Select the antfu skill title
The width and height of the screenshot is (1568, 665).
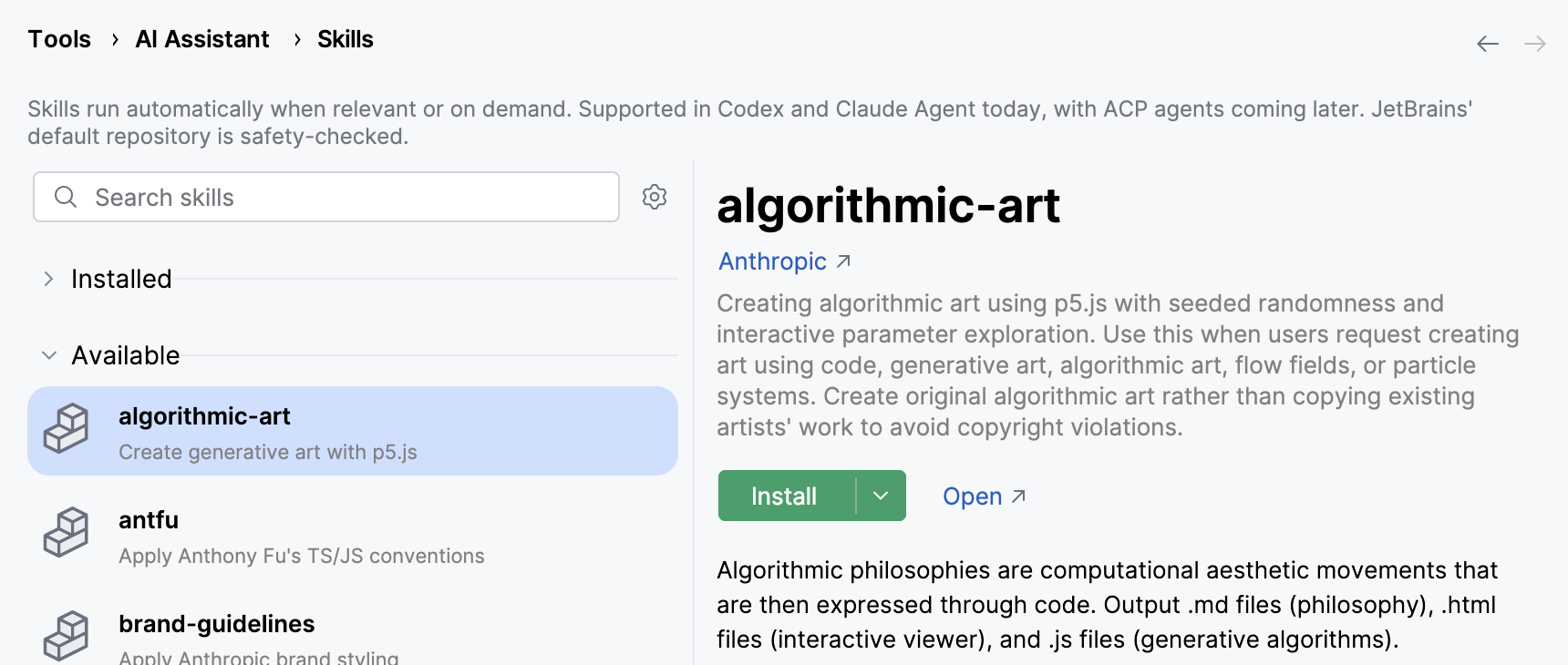coord(149,520)
